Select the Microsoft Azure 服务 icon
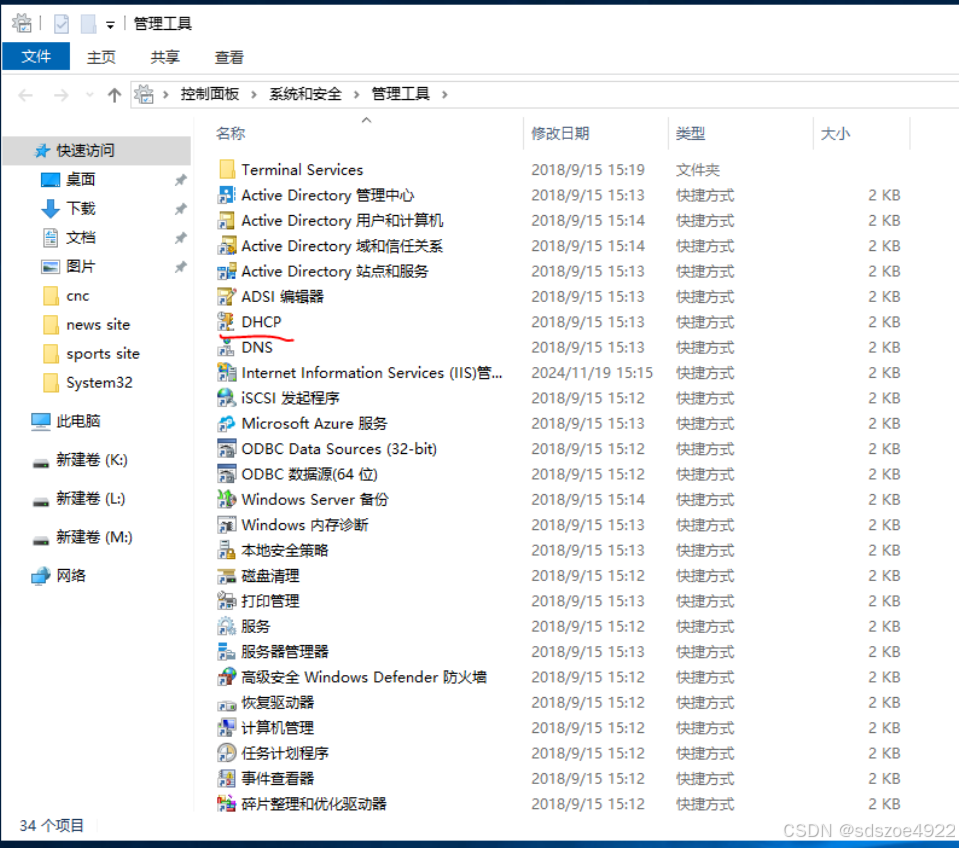 (x=226, y=423)
